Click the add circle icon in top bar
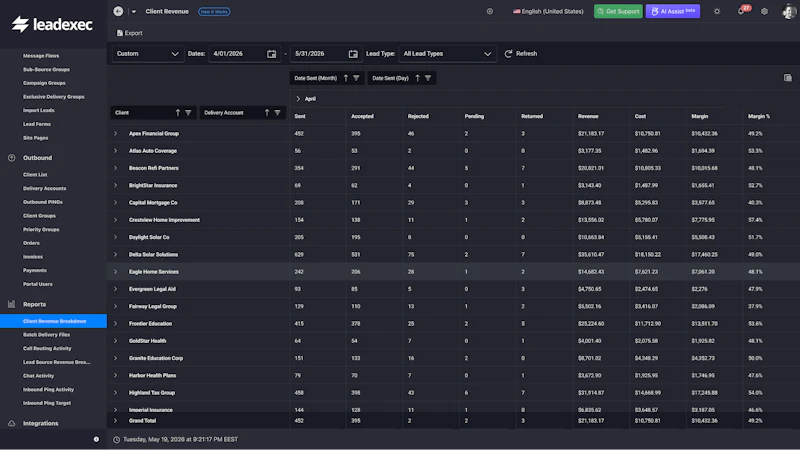Image resolution: width=800 pixels, height=450 pixels. pyautogui.click(x=490, y=11)
